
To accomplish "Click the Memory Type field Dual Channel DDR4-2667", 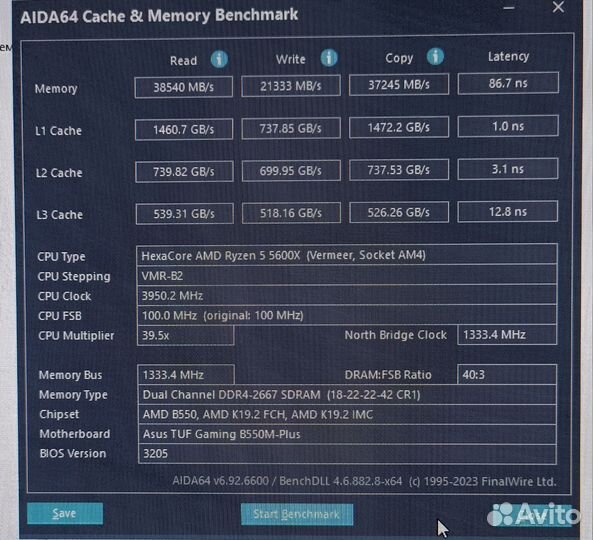I will pyautogui.click(x=347, y=395).
